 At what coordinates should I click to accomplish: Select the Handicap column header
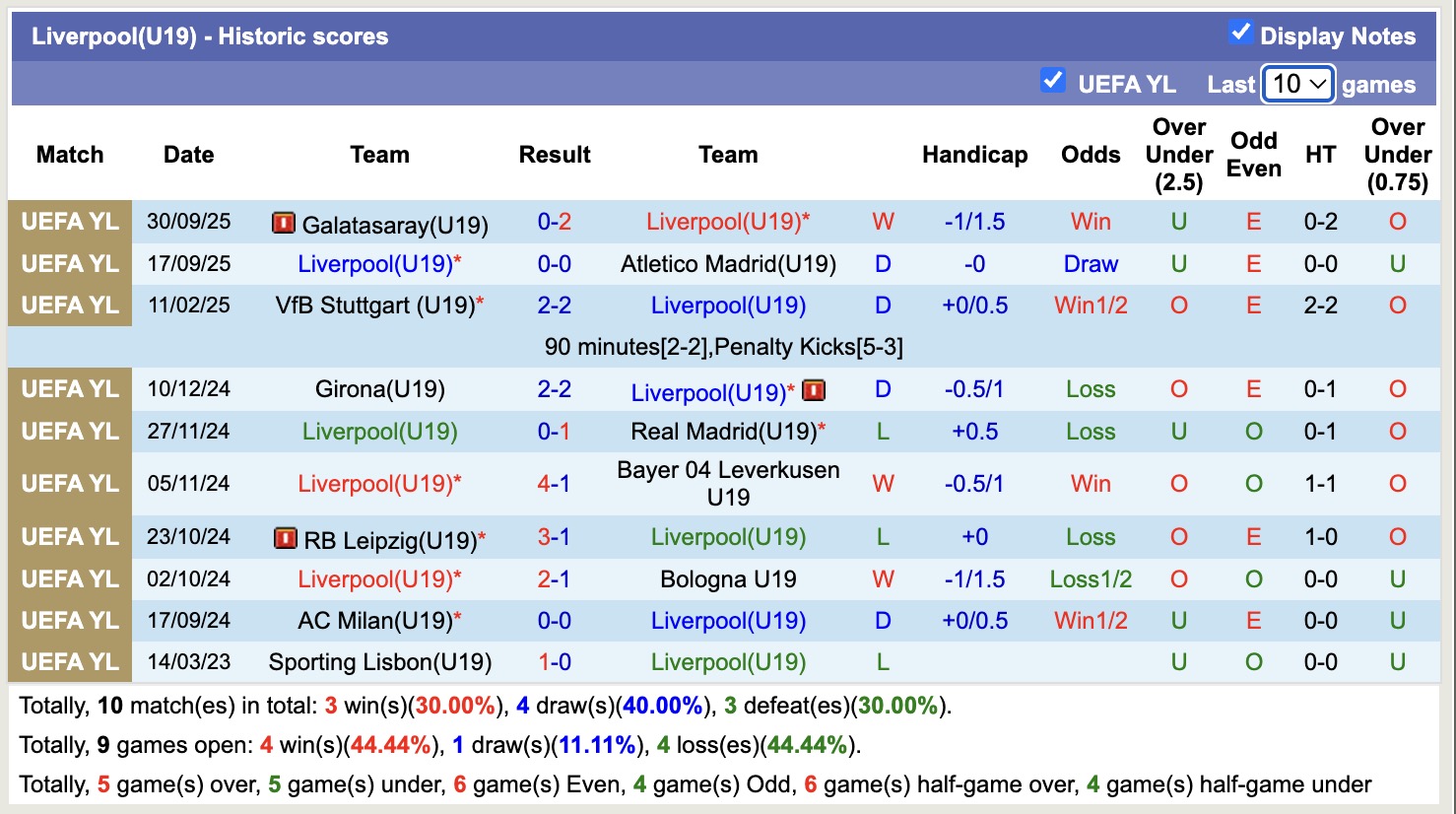click(974, 155)
